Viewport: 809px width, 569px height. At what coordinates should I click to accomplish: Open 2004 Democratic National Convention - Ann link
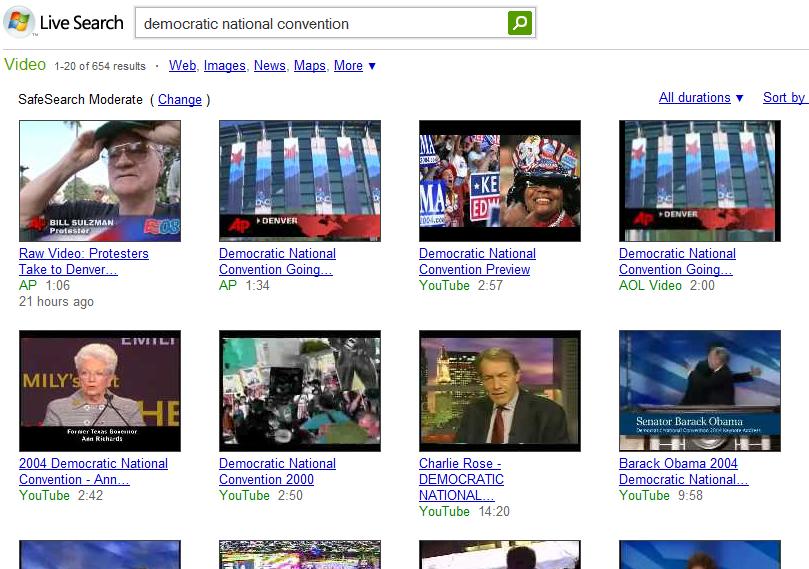pyautogui.click(x=93, y=471)
